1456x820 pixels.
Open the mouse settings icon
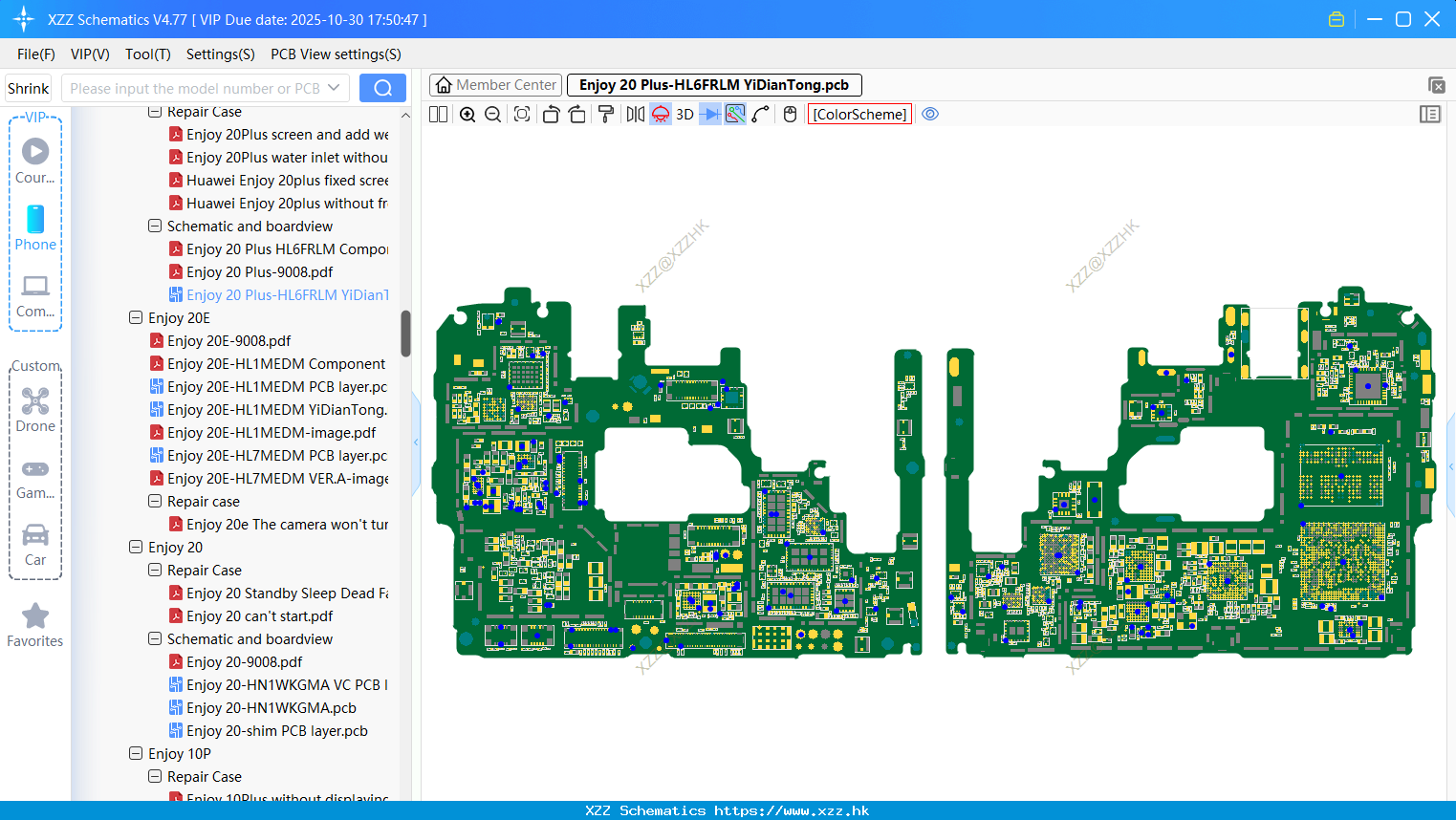[x=790, y=114]
